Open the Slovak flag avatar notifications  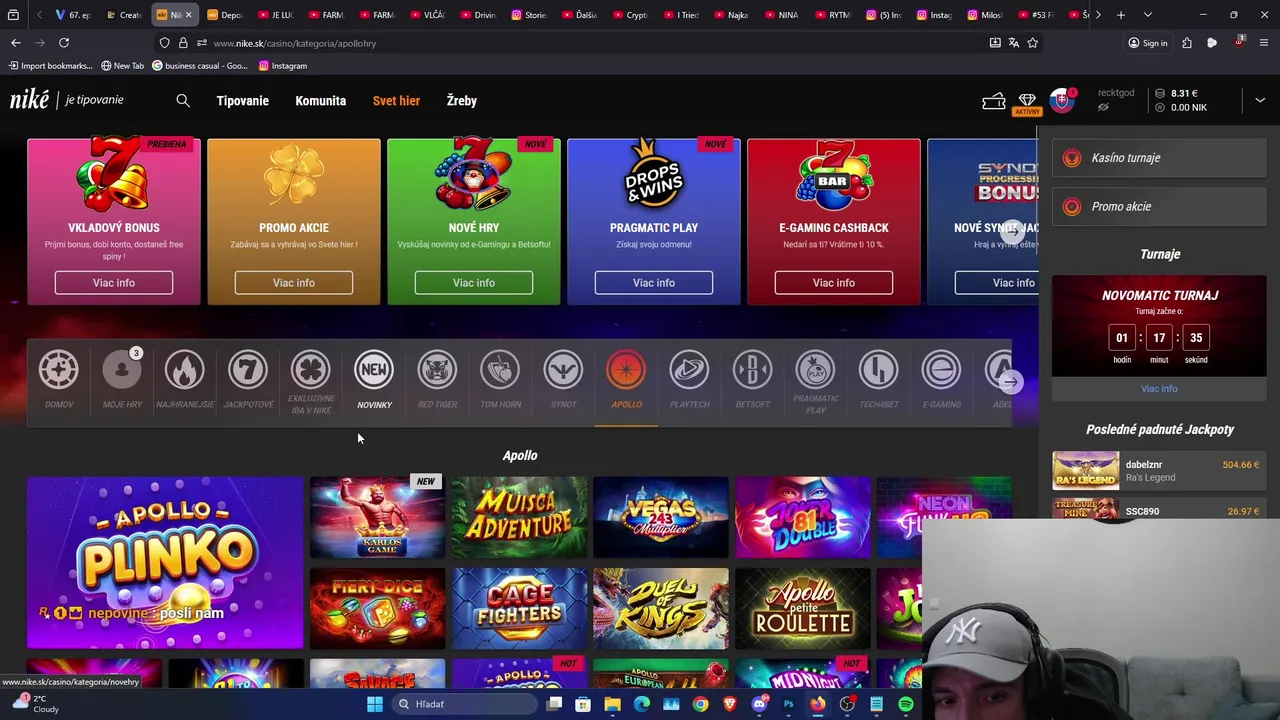click(1062, 100)
